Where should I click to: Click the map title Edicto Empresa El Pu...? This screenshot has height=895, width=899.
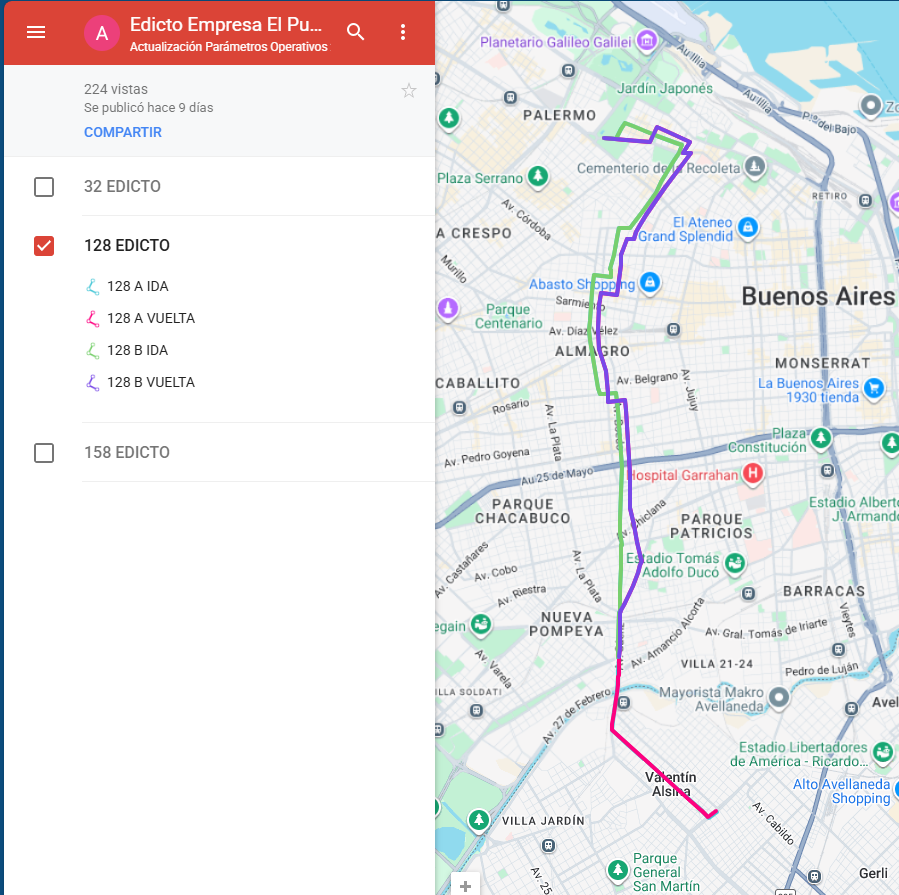point(226,25)
